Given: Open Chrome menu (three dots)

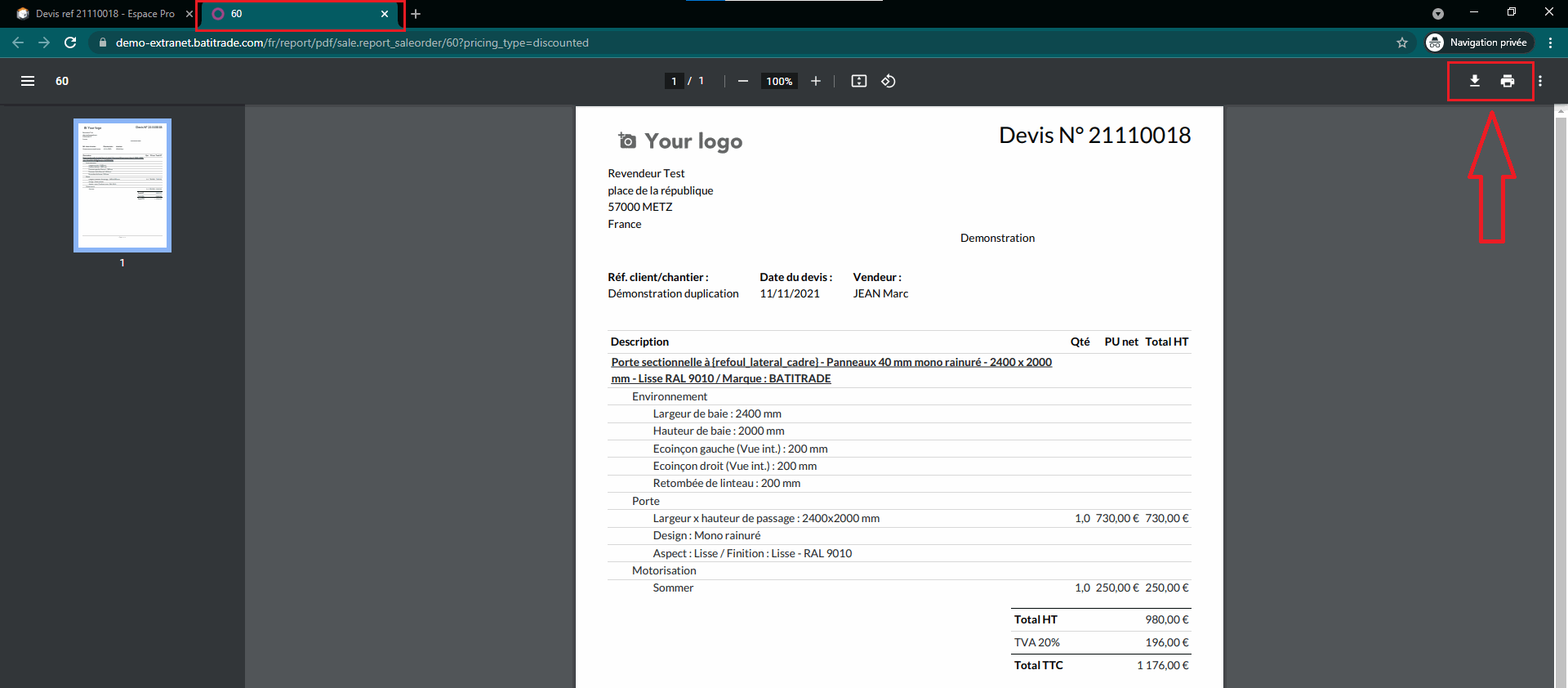Looking at the screenshot, I should click(1551, 42).
